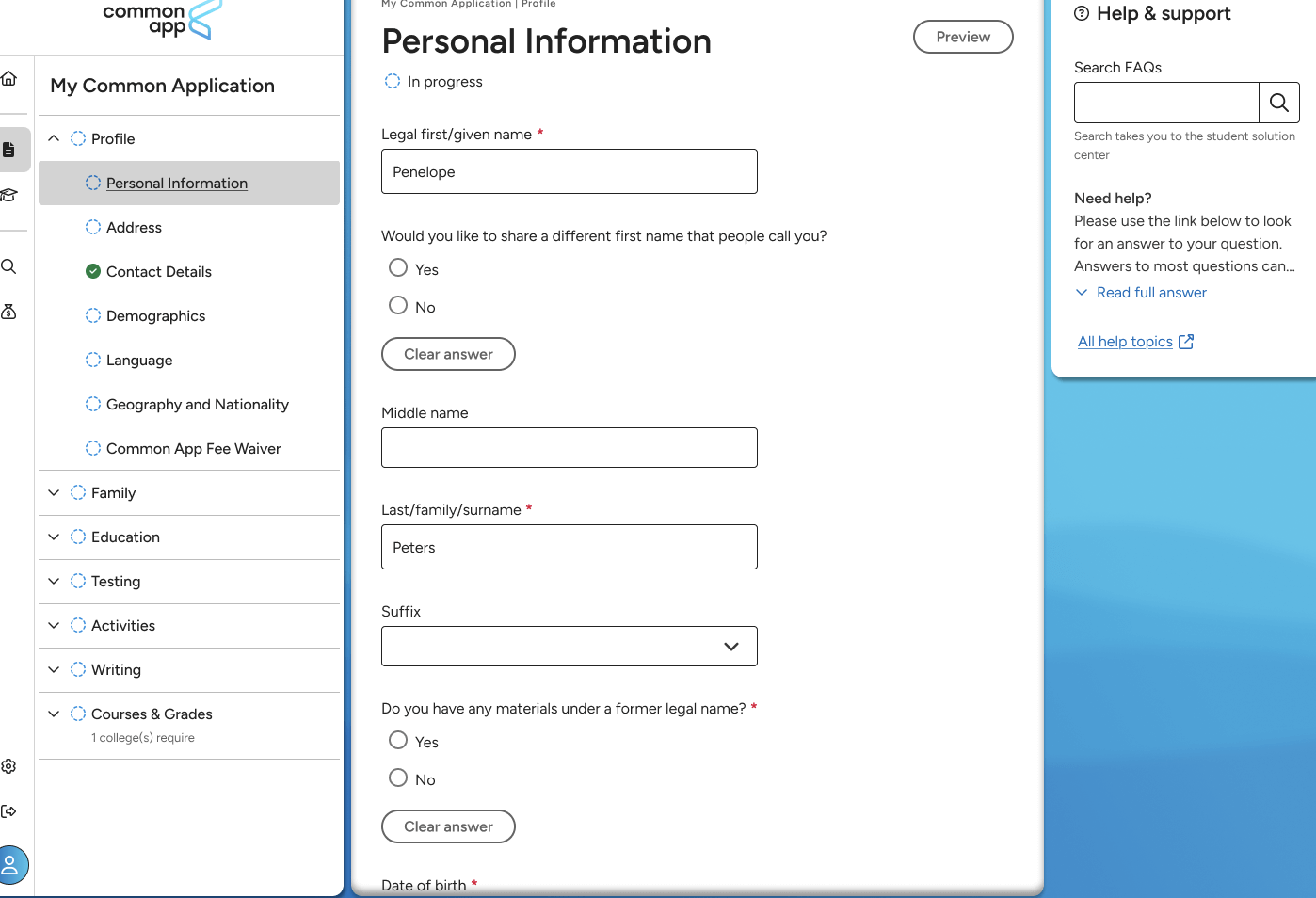1316x898 pixels.
Task: Click the sign out arrow icon
Action: point(9,811)
